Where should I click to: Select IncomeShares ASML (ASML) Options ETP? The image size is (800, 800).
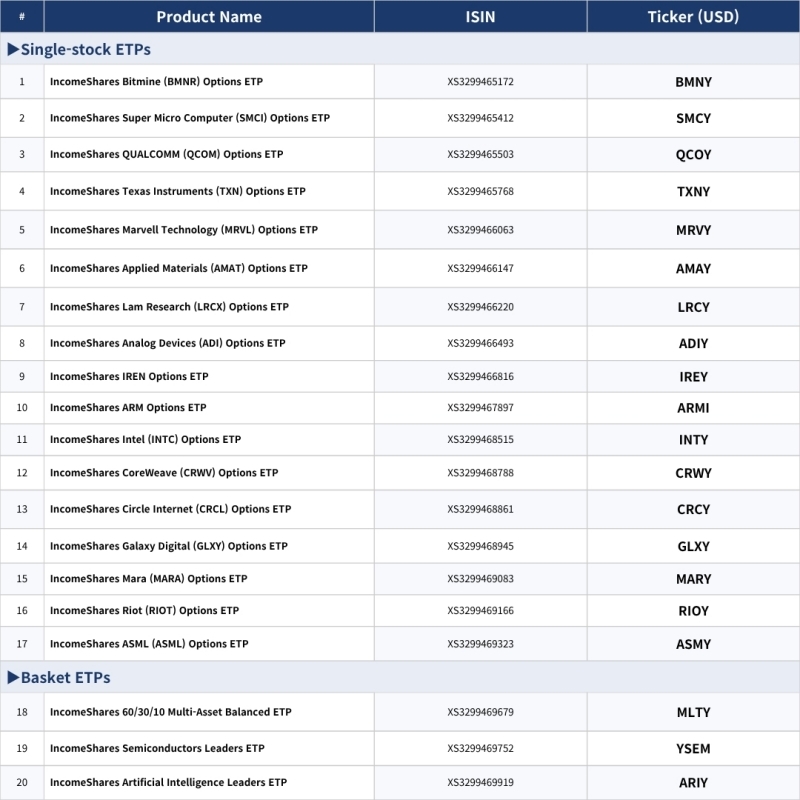(x=149, y=644)
